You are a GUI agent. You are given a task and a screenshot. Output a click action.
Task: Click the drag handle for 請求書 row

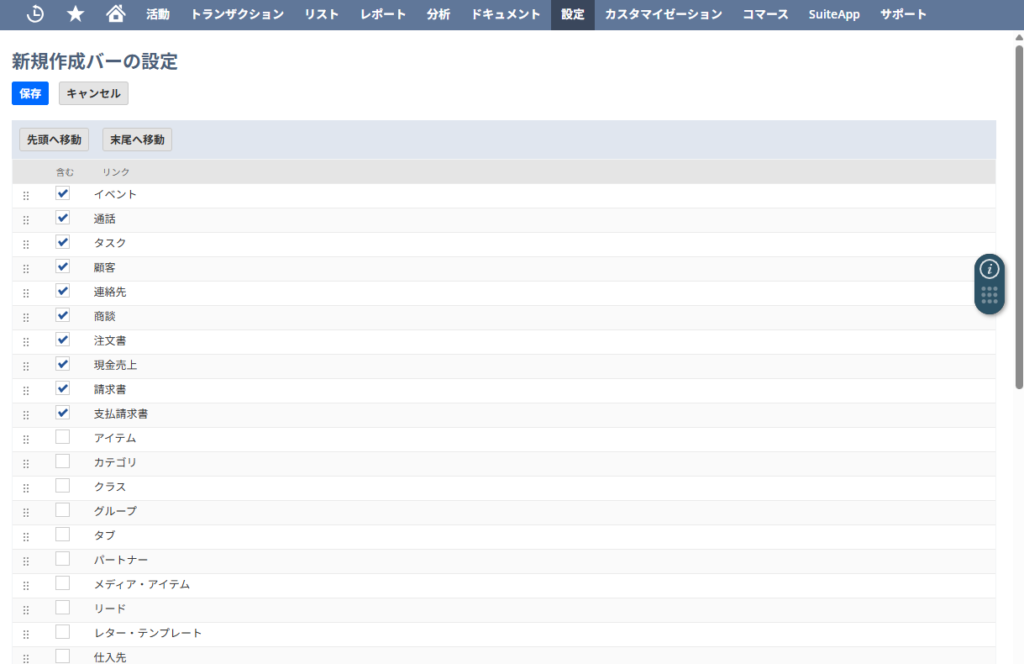[26, 390]
